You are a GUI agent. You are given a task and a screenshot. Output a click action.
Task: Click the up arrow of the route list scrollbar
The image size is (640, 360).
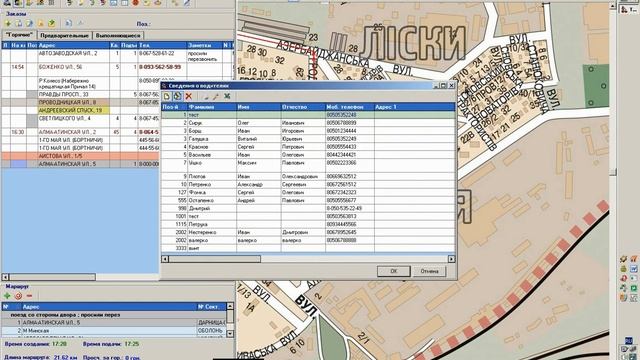tap(230, 306)
